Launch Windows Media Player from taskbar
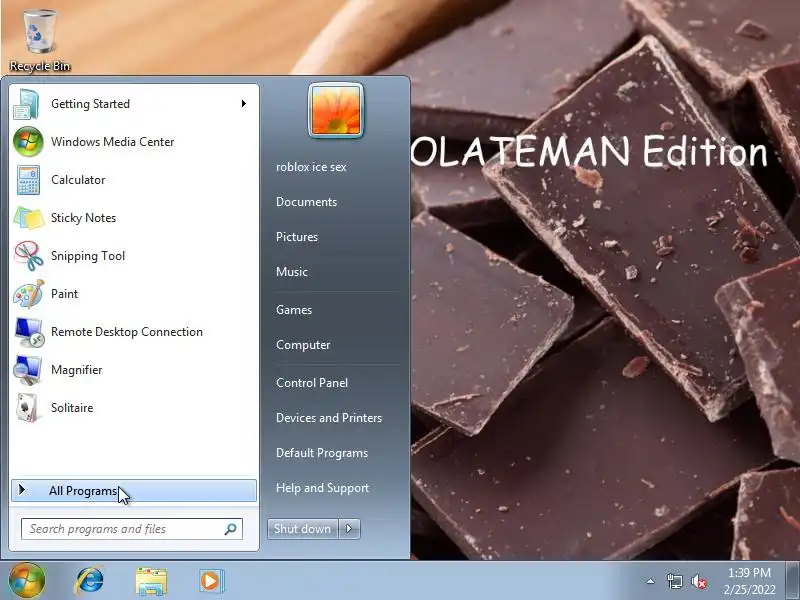800x600 pixels. pyautogui.click(x=210, y=581)
